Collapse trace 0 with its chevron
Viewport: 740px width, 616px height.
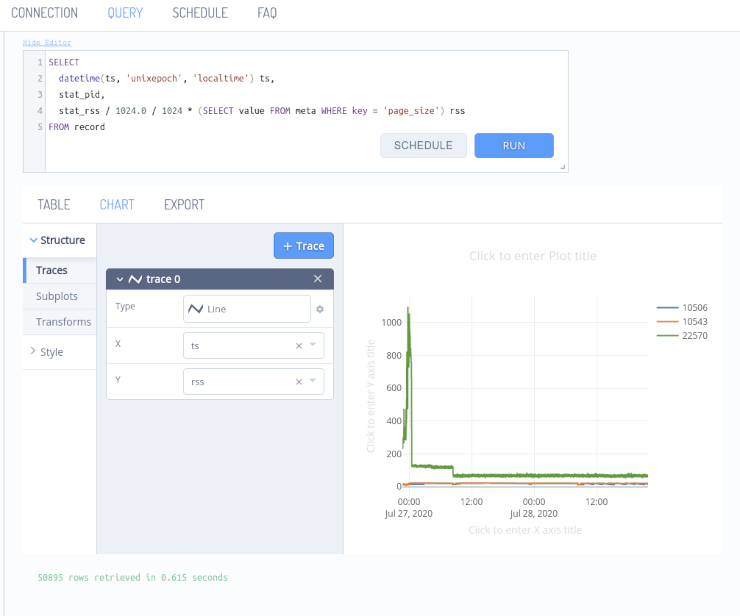click(x=120, y=279)
